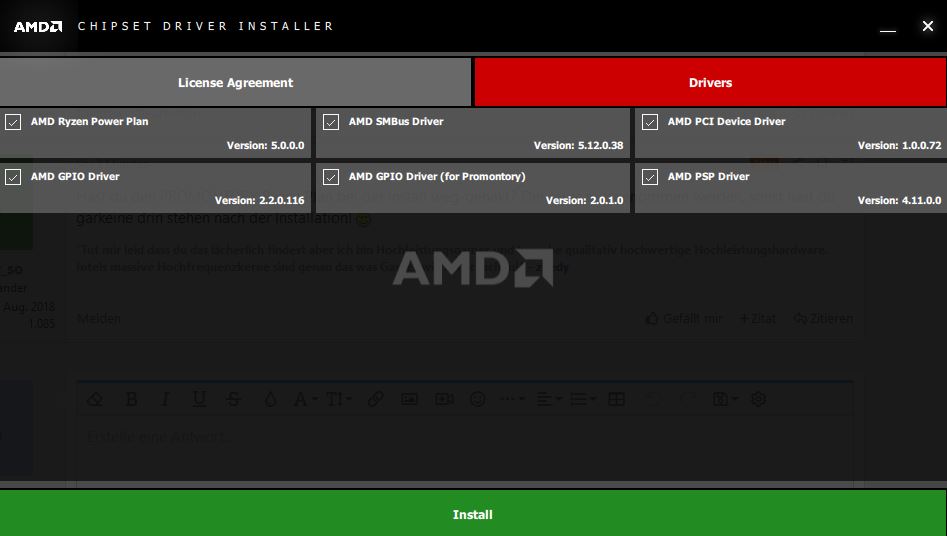
Task: Close the AMD Chipset Driver Installer
Action: [x=928, y=26]
